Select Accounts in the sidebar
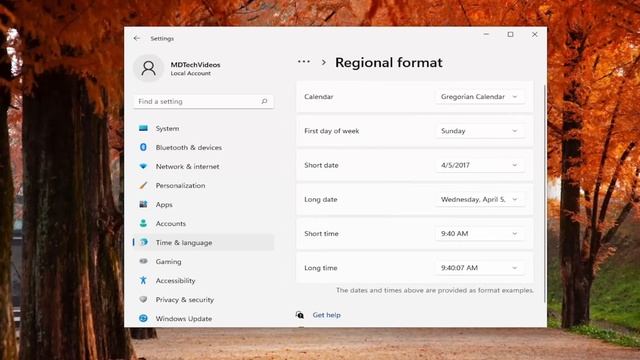 pyautogui.click(x=203, y=223)
